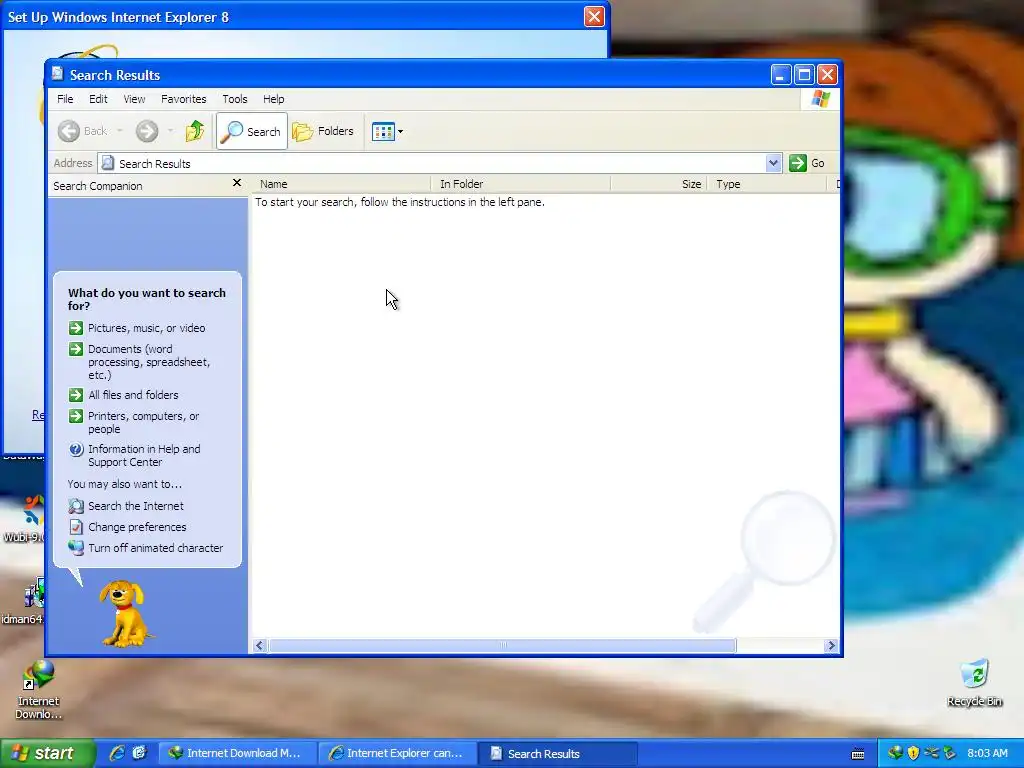Click the Address bar field
1024x768 pixels.
point(432,163)
